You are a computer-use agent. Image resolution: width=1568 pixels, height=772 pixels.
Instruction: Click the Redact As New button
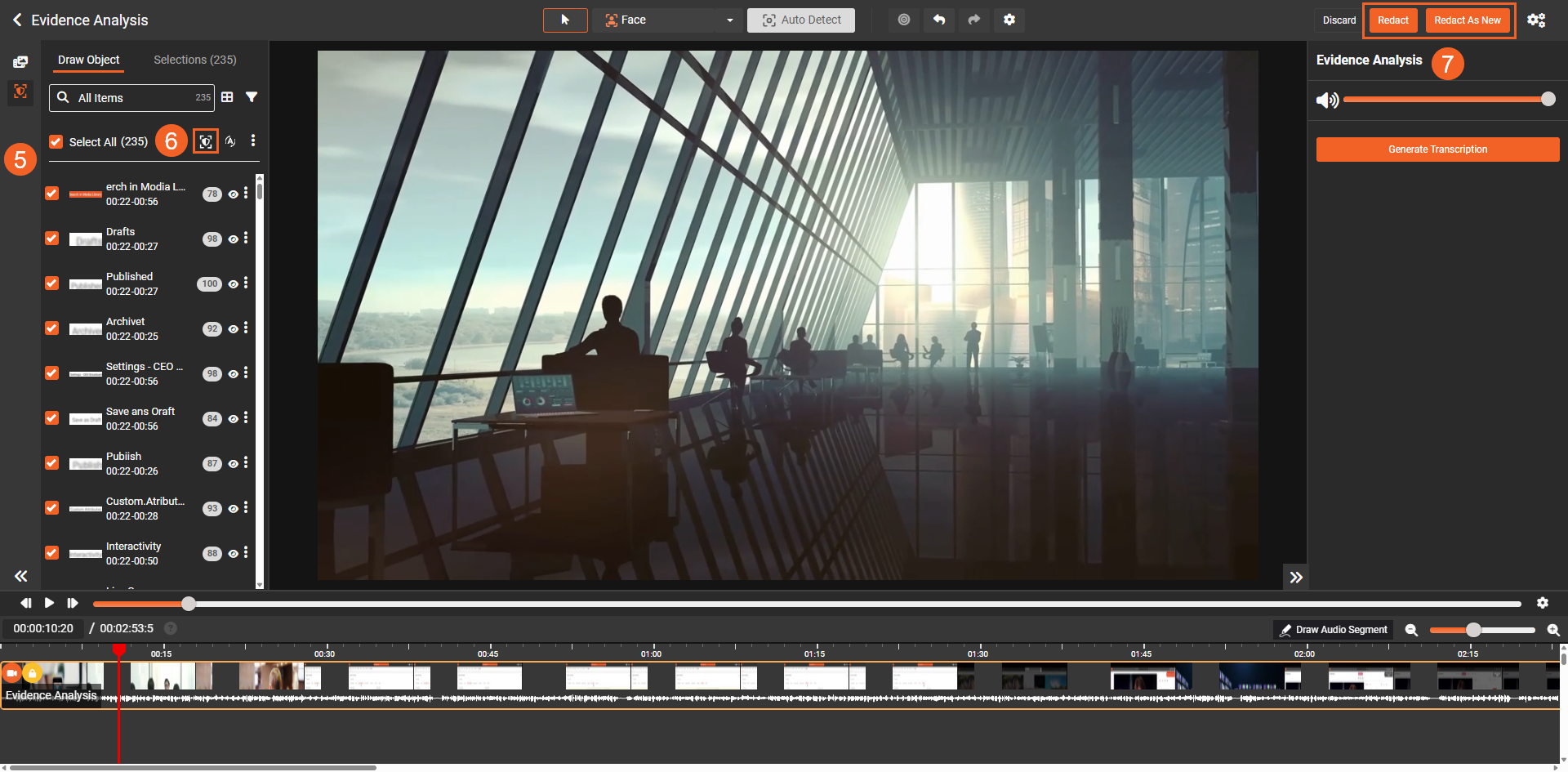(x=1467, y=20)
